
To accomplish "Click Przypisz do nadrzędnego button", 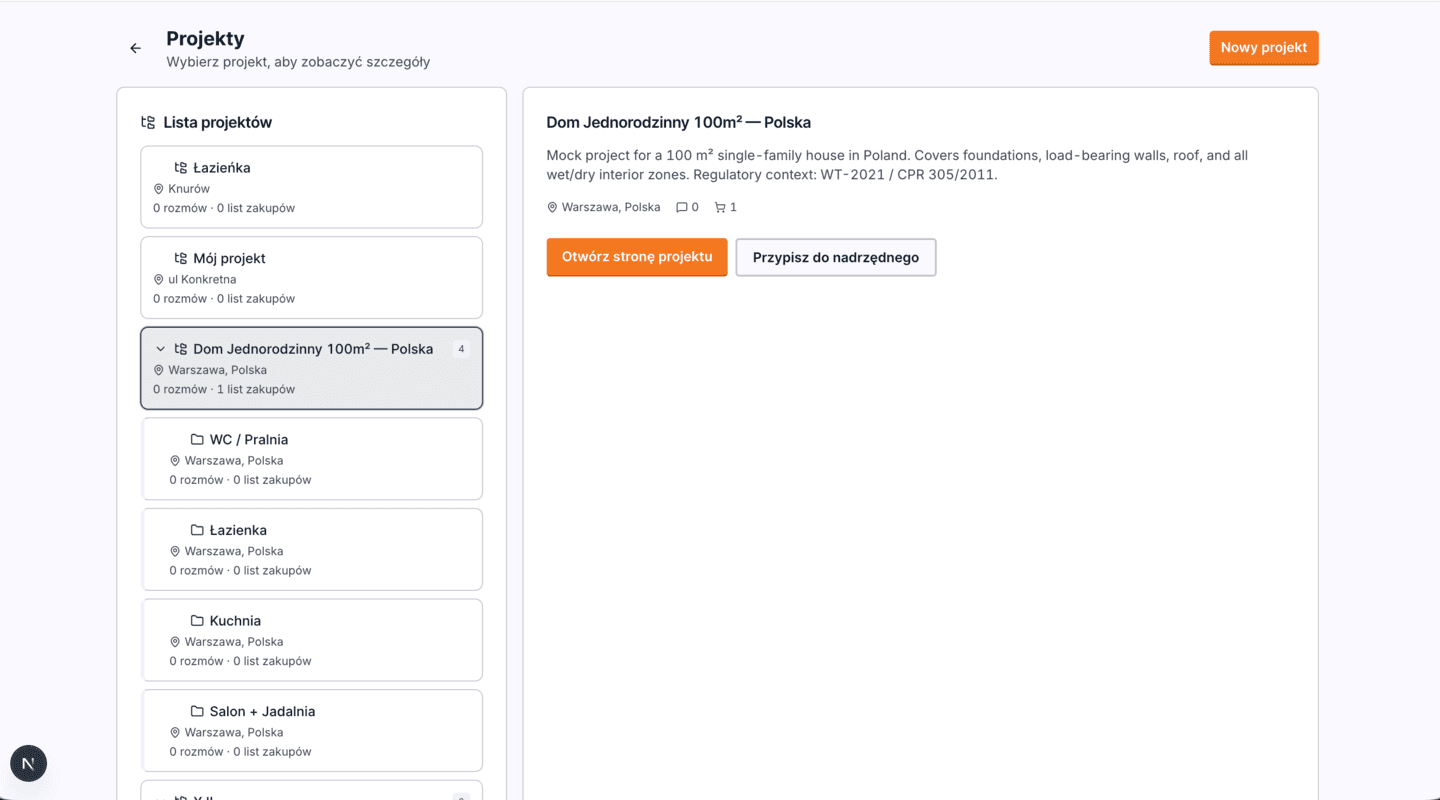I will [836, 257].
